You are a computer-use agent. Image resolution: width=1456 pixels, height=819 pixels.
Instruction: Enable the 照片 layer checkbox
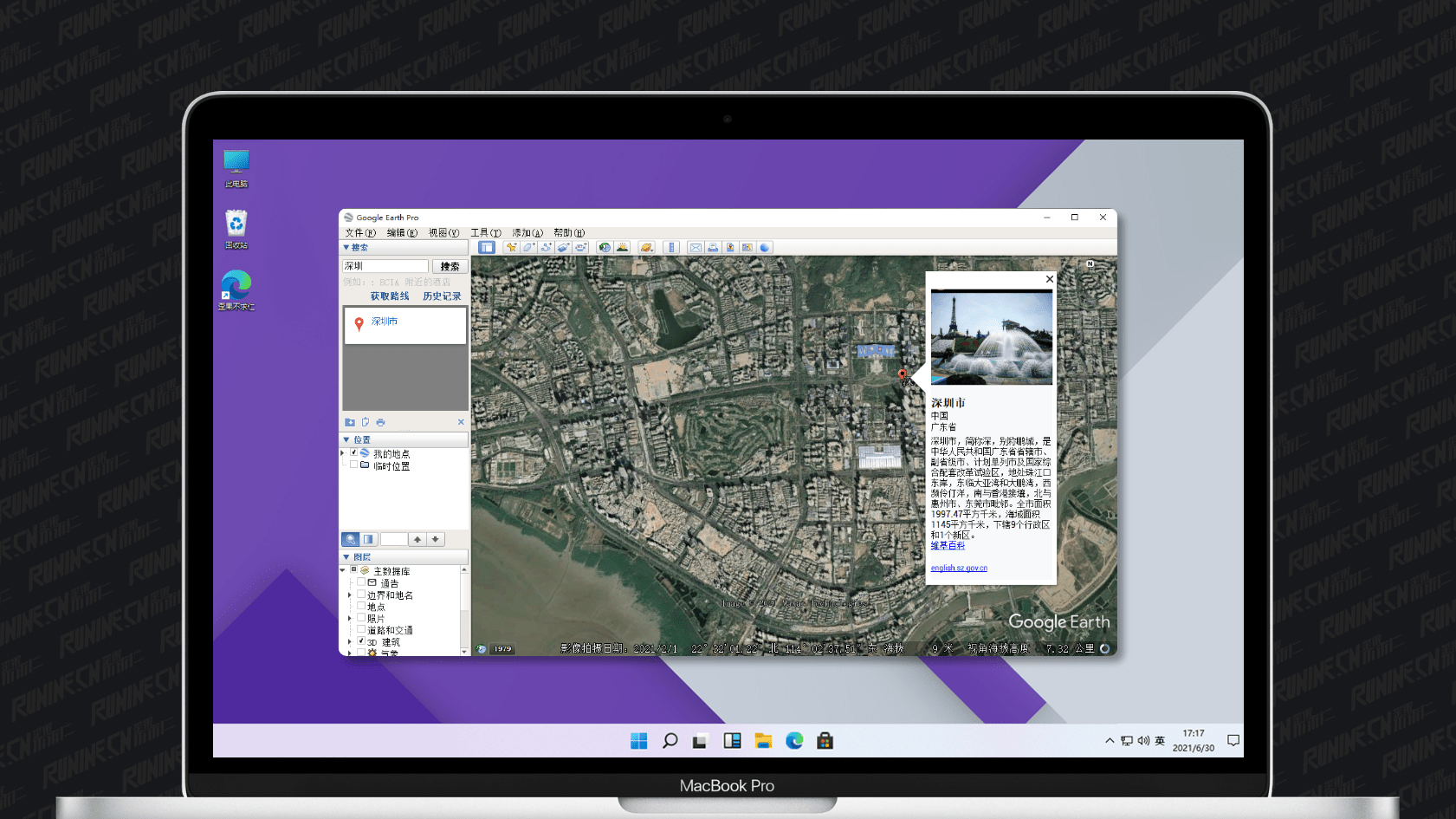361,618
